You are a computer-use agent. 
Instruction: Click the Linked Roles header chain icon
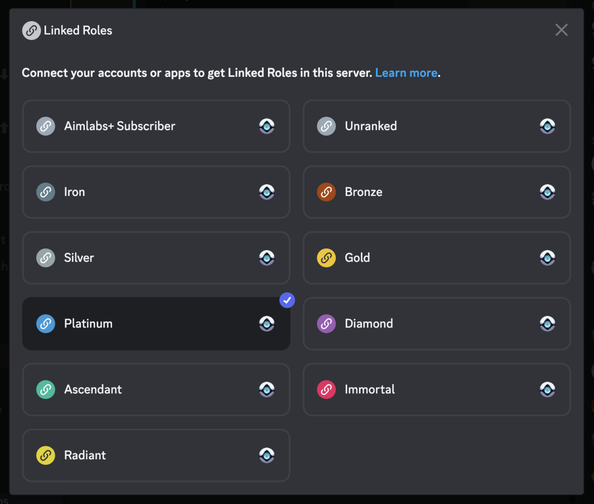pyautogui.click(x=31, y=30)
